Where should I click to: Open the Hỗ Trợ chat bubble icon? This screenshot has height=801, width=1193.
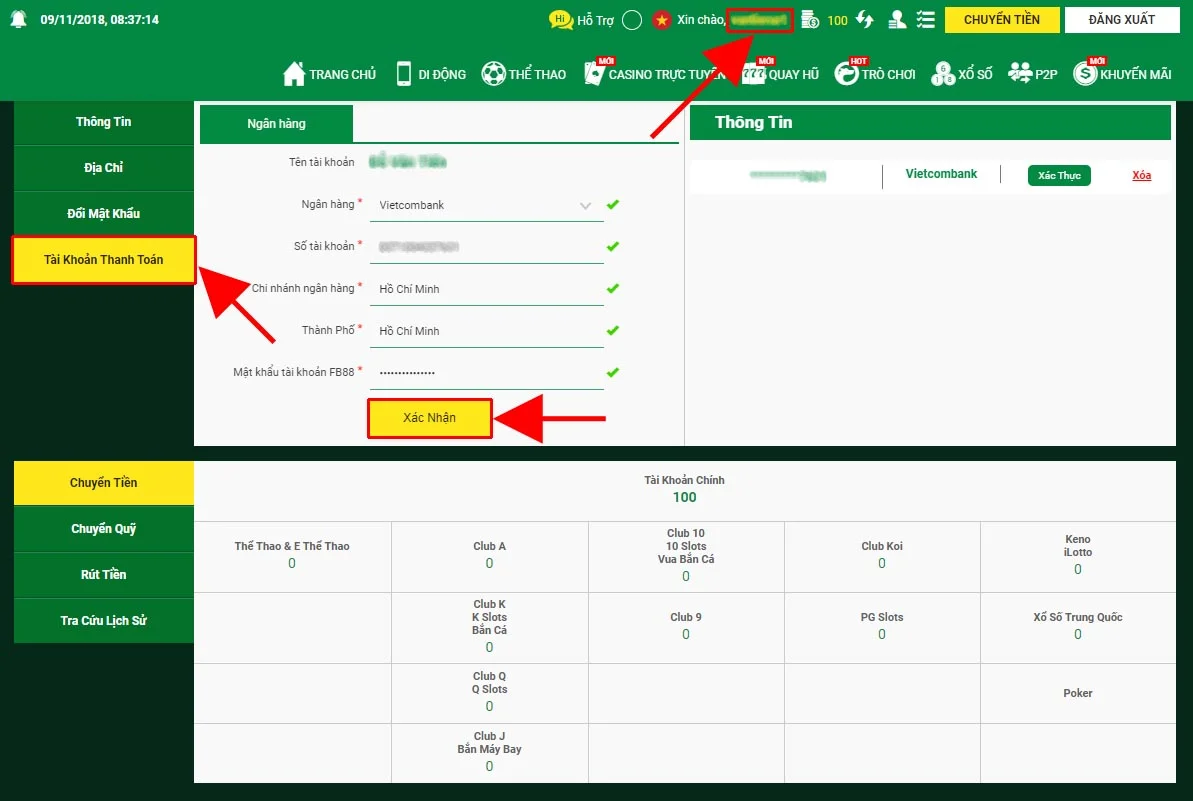click(x=561, y=20)
